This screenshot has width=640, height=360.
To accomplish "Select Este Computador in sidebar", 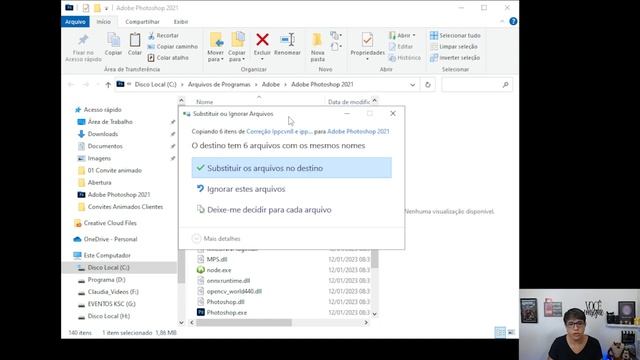I will pos(107,255).
